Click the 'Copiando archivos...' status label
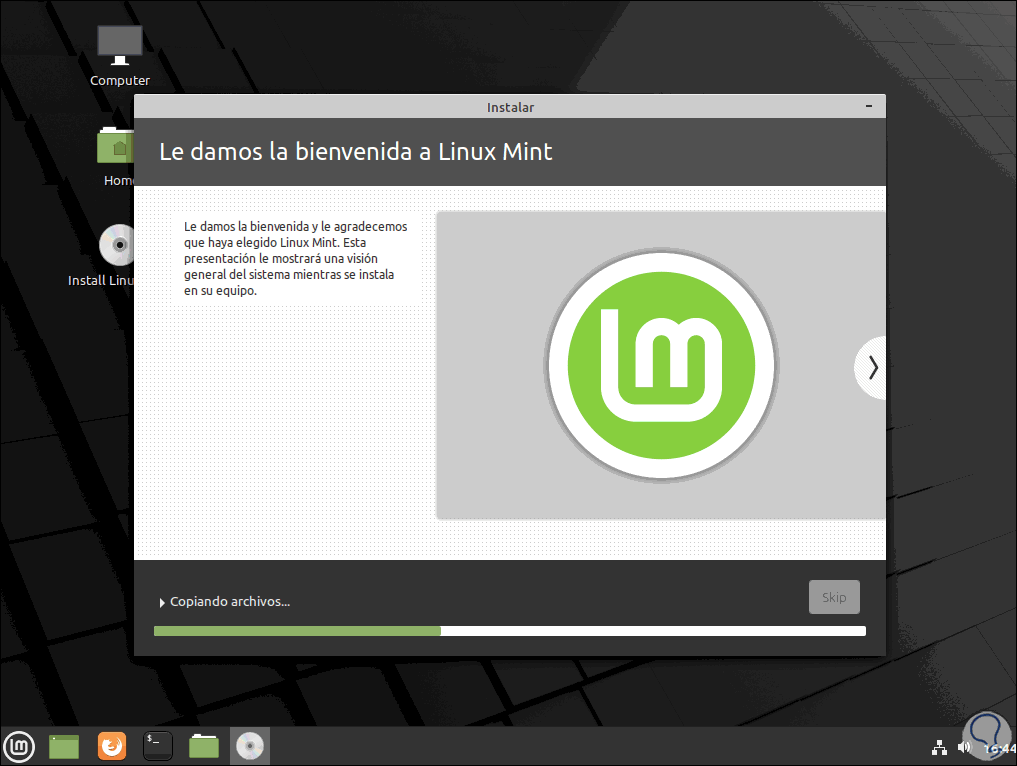 click(x=230, y=602)
